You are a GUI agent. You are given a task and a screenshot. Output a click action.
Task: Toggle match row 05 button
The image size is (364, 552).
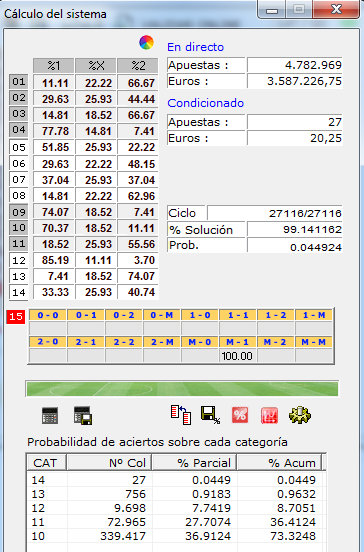pos(19,146)
